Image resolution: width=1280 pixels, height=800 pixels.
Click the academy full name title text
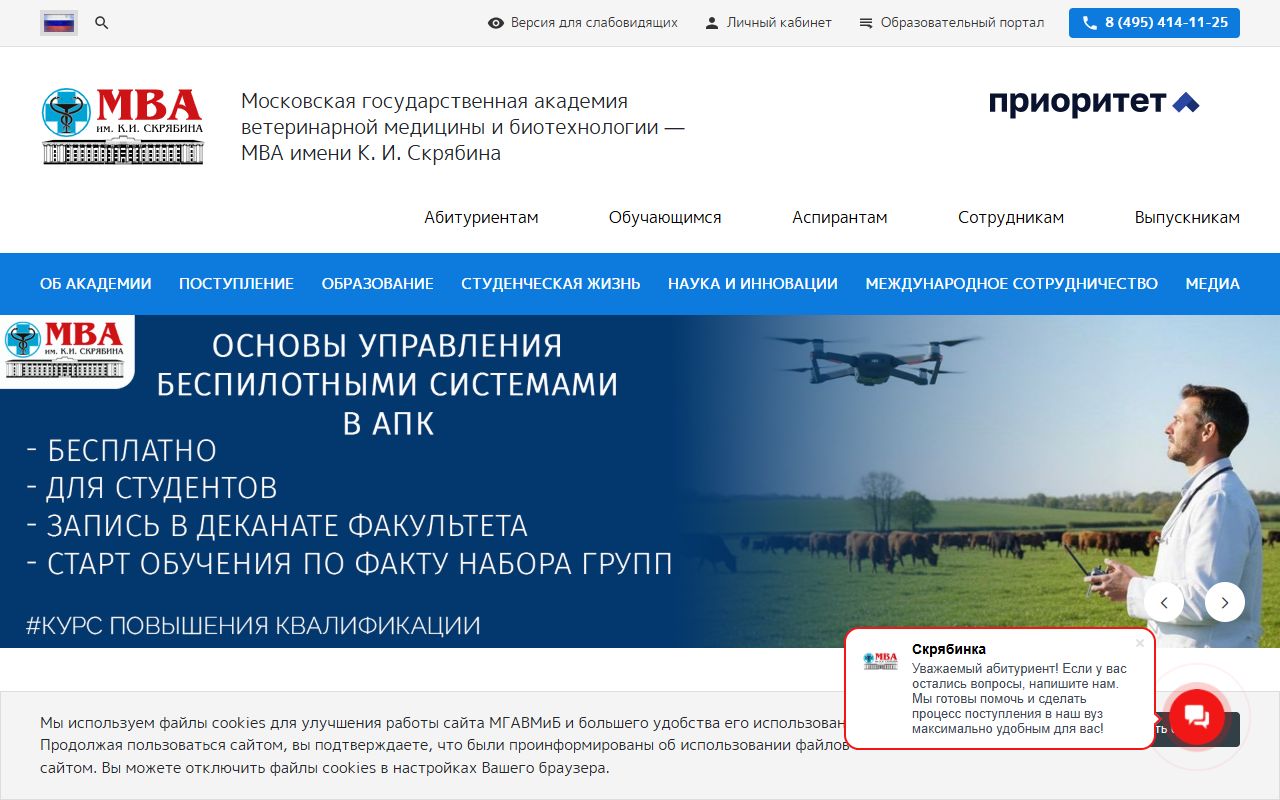click(463, 127)
